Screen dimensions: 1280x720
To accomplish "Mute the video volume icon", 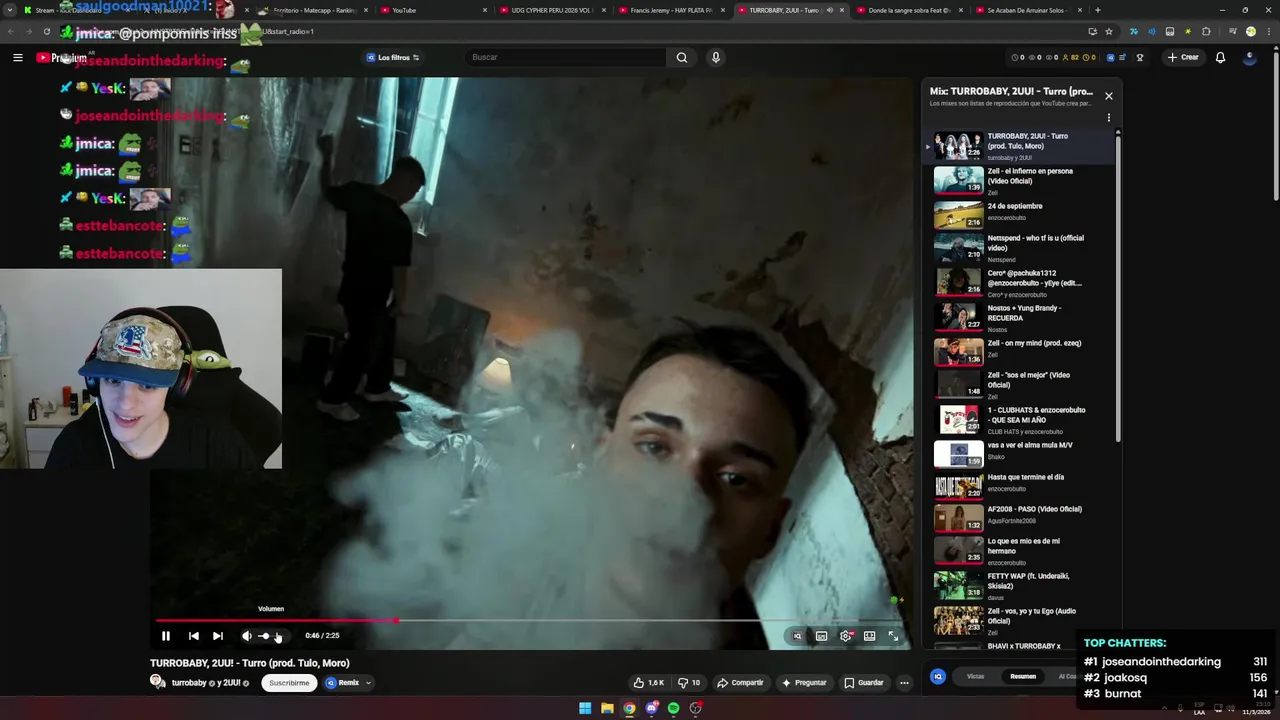I will [x=247, y=636].
